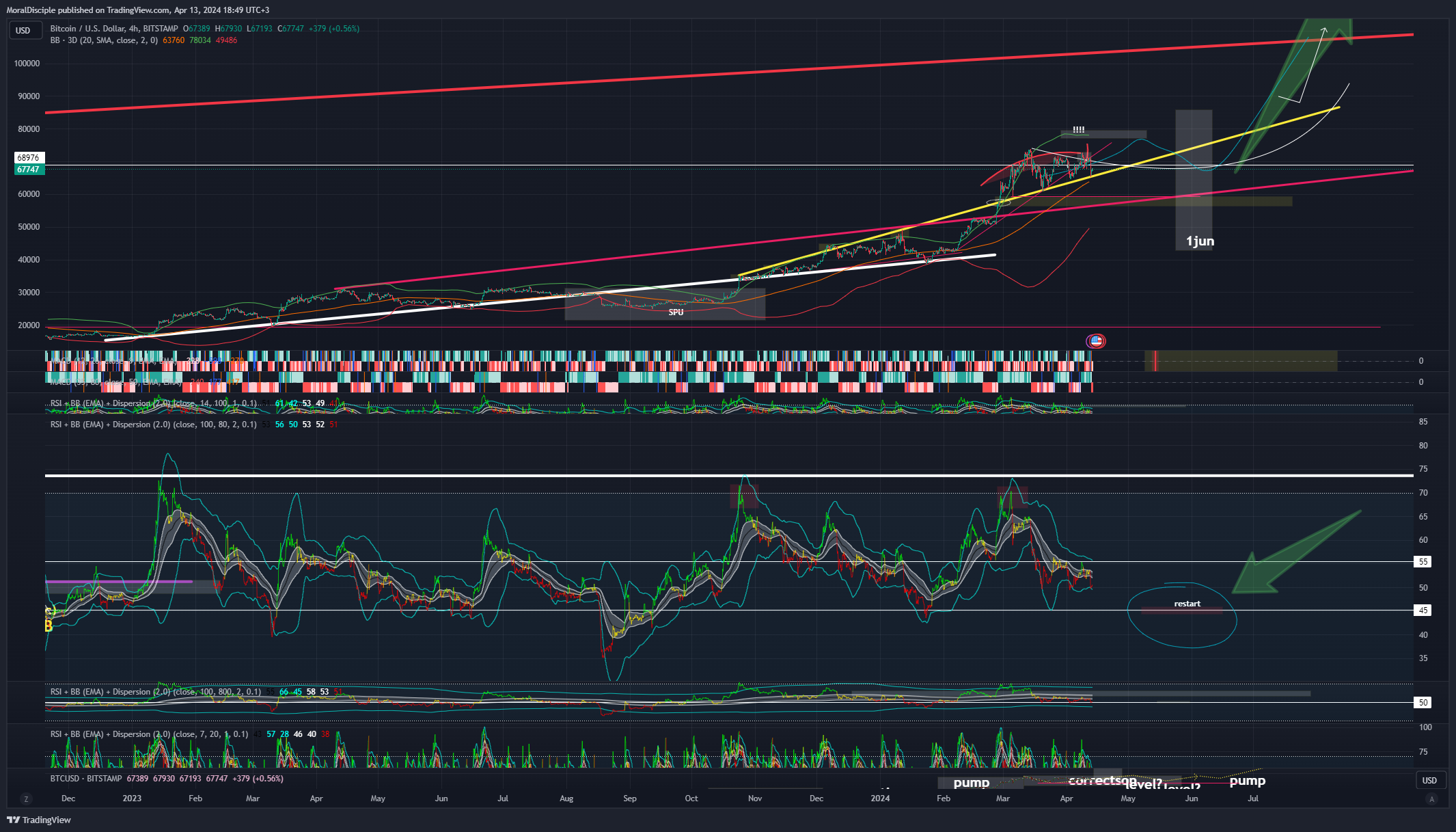Click the orange 63760 BB value
The height and width of the screenshot is (832, 1456).
point(174,40)
